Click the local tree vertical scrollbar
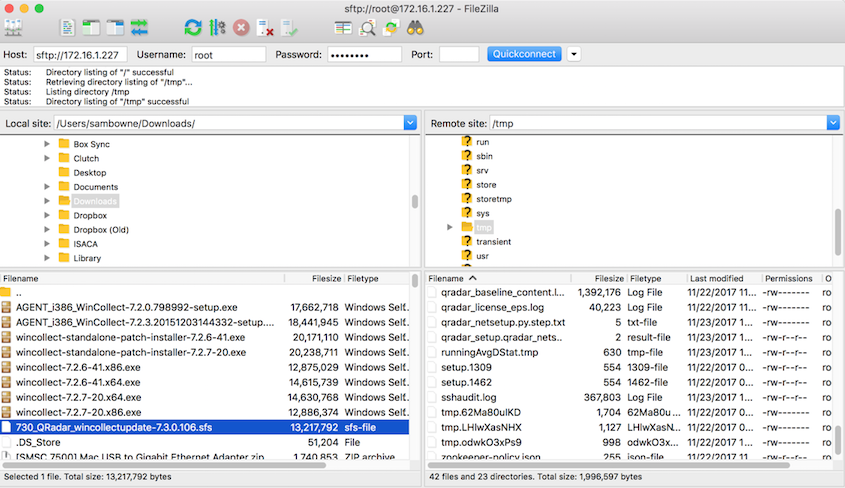 (415, 201)
